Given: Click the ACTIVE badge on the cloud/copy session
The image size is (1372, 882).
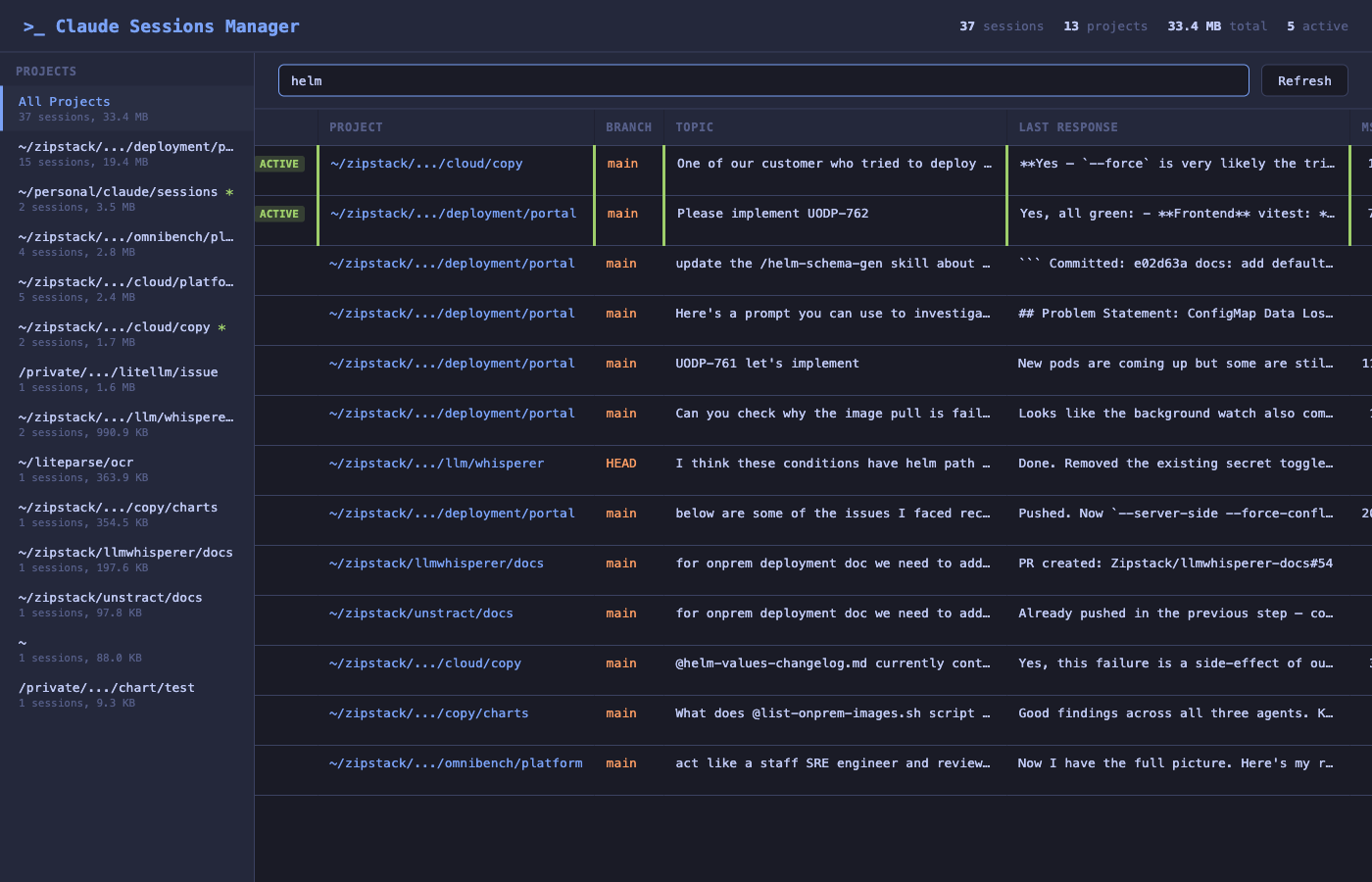Looking at the screenshot, I should (x=280, y=164).
